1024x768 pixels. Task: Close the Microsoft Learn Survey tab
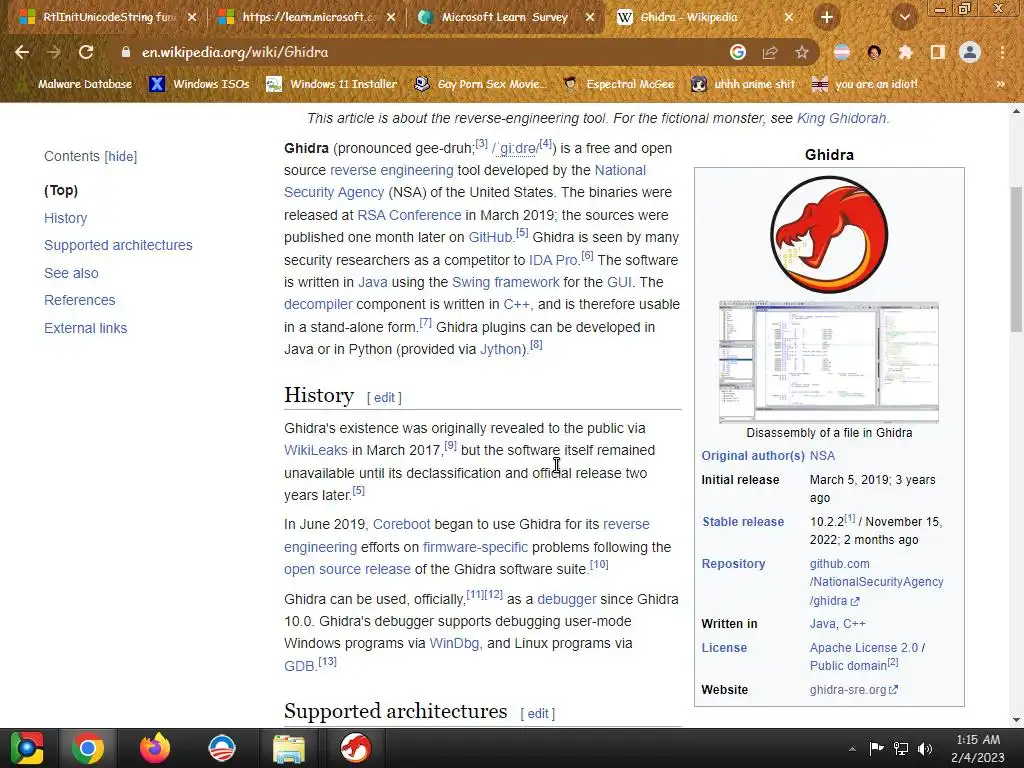[x=590, y=18]
